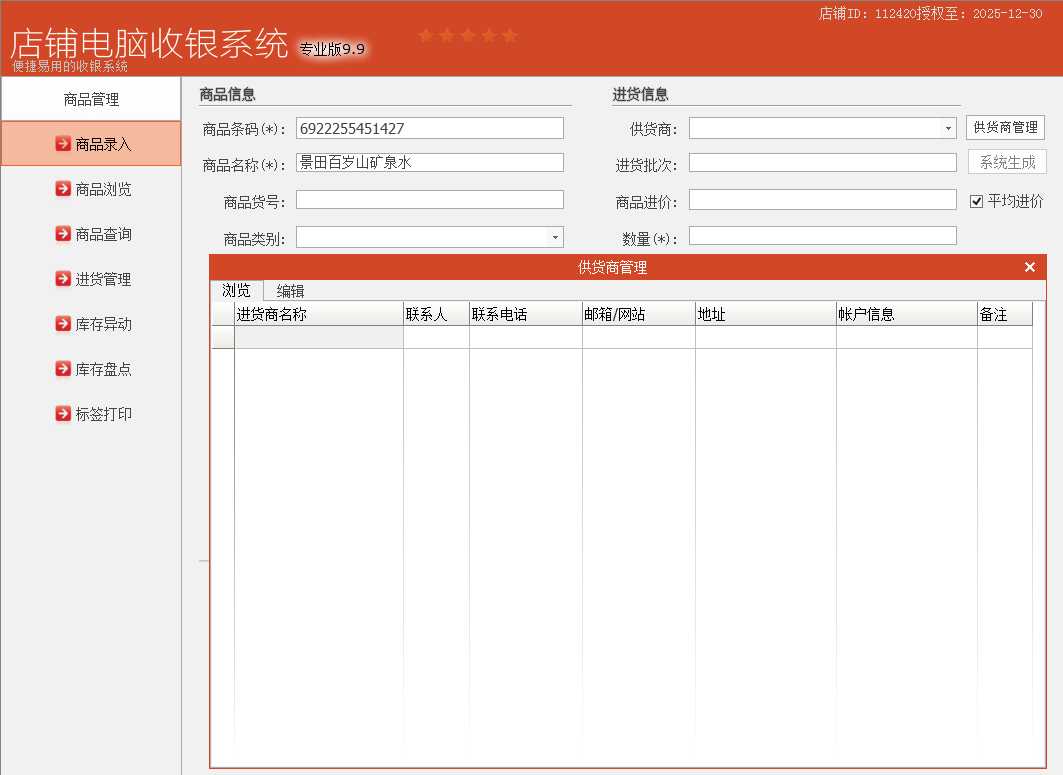Screen dimensions: 1063x775
Task: Click the red arrow icon beside 进货管理
Action: pyautogui.click(x=63, y=279)
